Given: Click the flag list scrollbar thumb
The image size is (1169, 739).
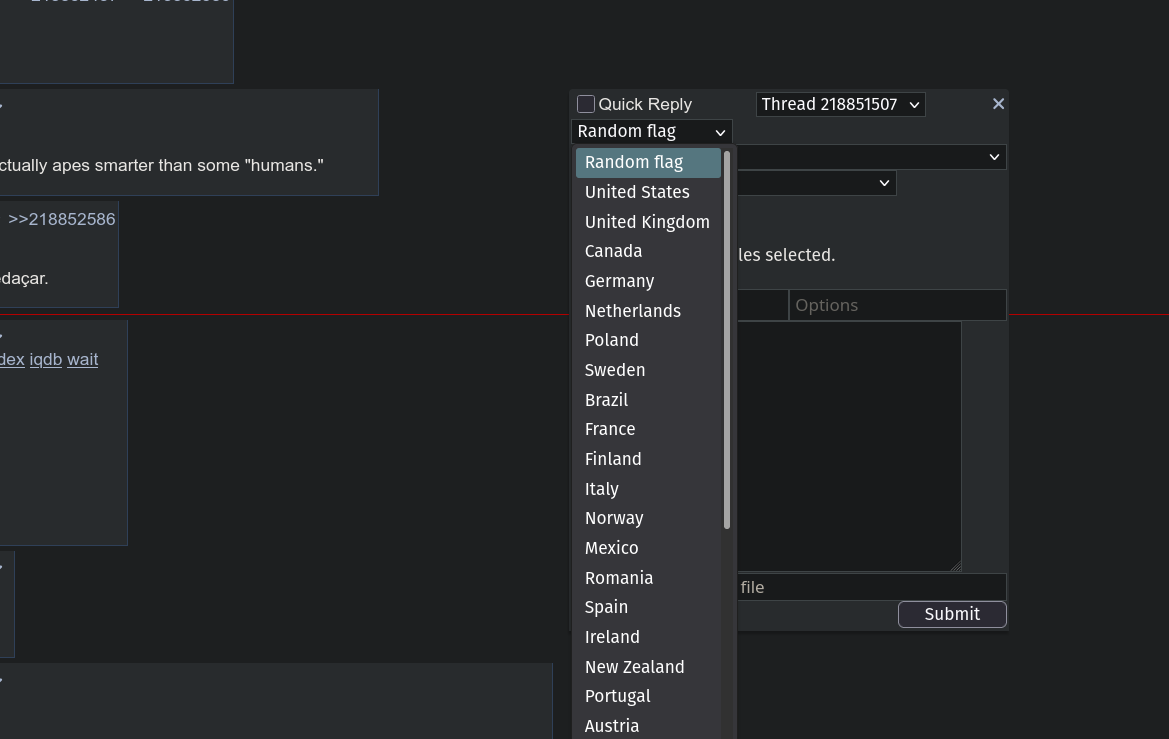Looking at the screenshot, I should pos(727,340).
